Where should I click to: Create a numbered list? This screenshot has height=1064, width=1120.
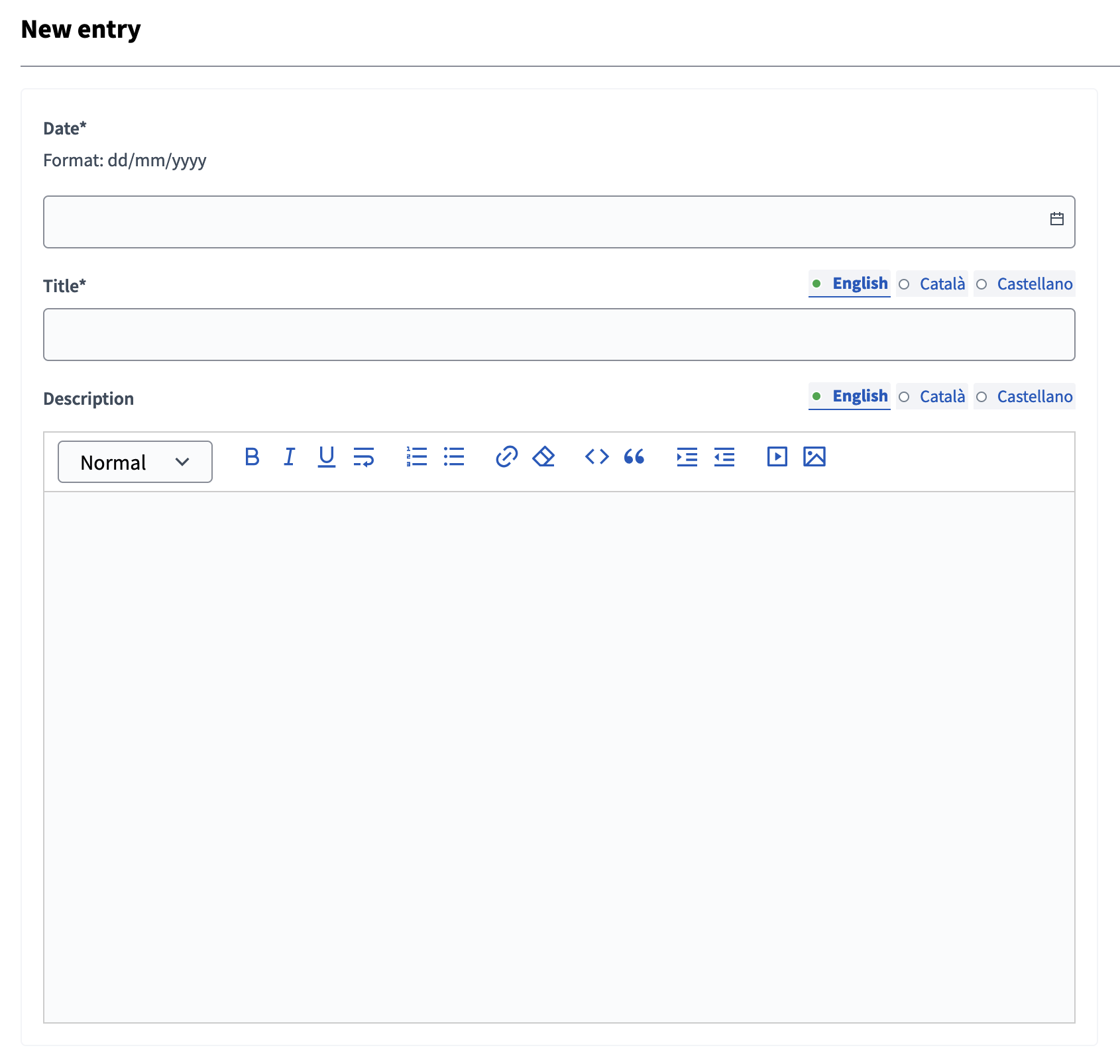click(x=417, y=456)
